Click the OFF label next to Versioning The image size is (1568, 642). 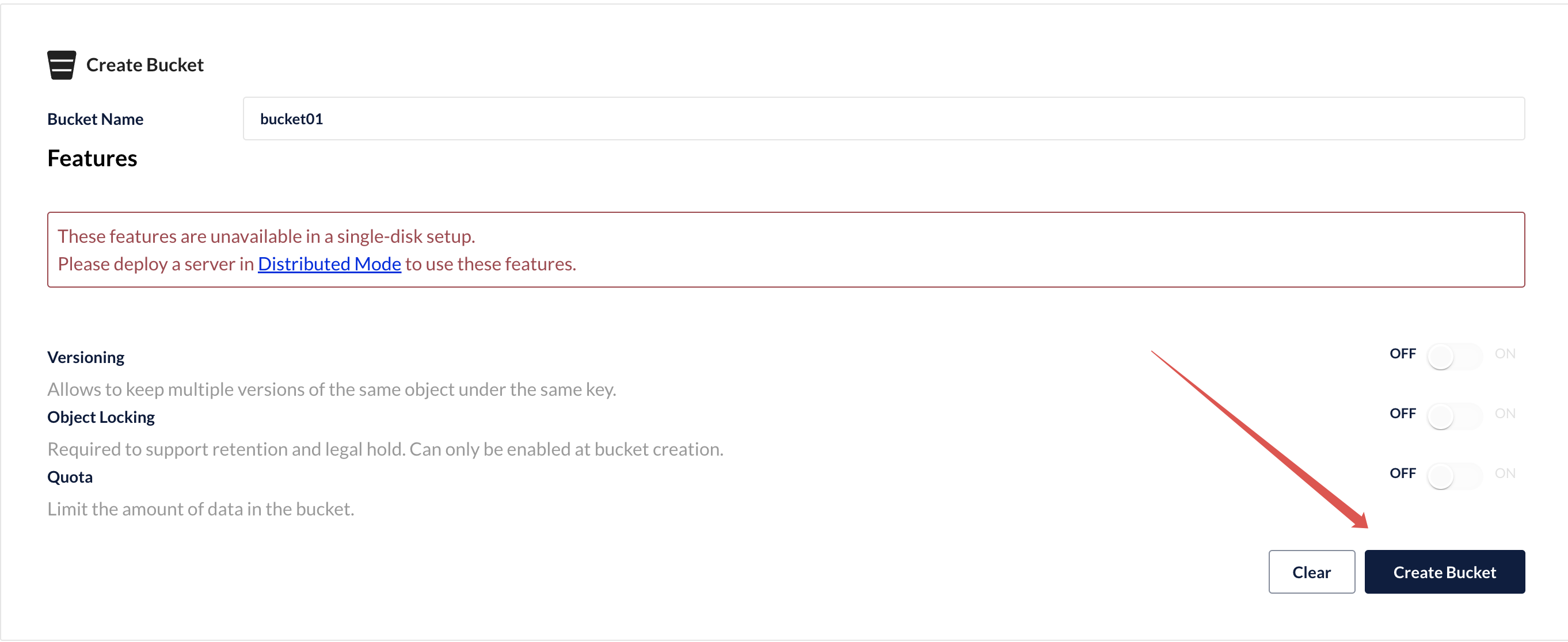[1402, 354]
